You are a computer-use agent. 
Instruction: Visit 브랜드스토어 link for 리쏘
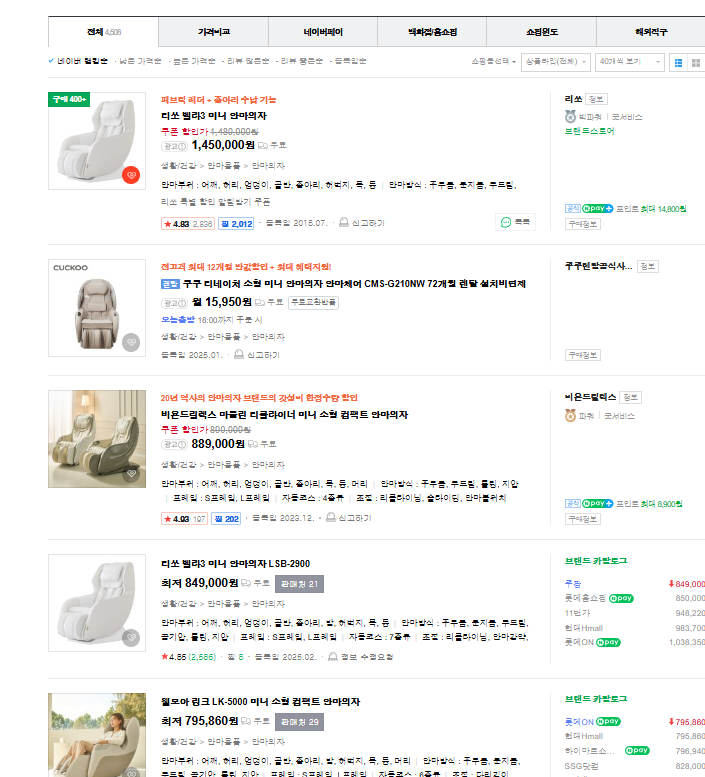(590, 131)
